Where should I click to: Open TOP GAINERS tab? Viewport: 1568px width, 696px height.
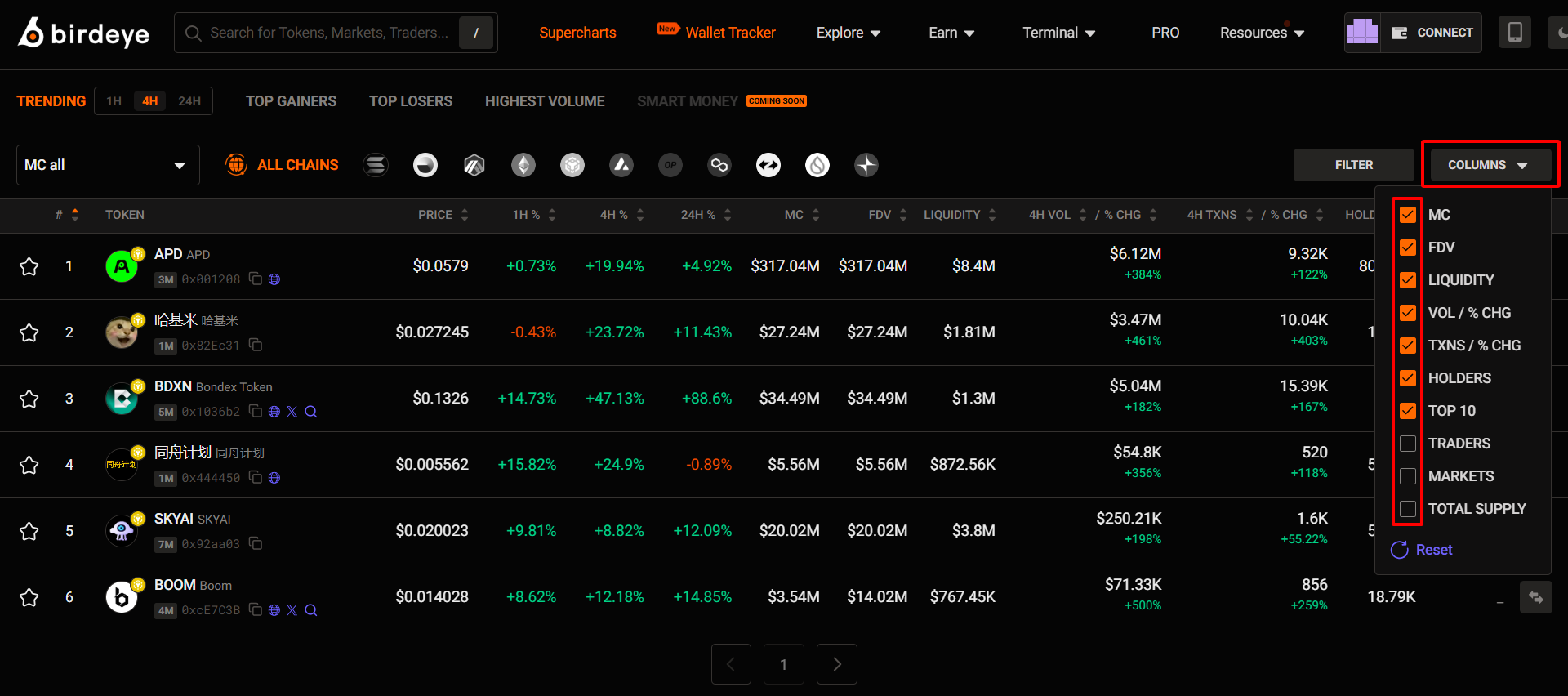click(x=291, y=101)
